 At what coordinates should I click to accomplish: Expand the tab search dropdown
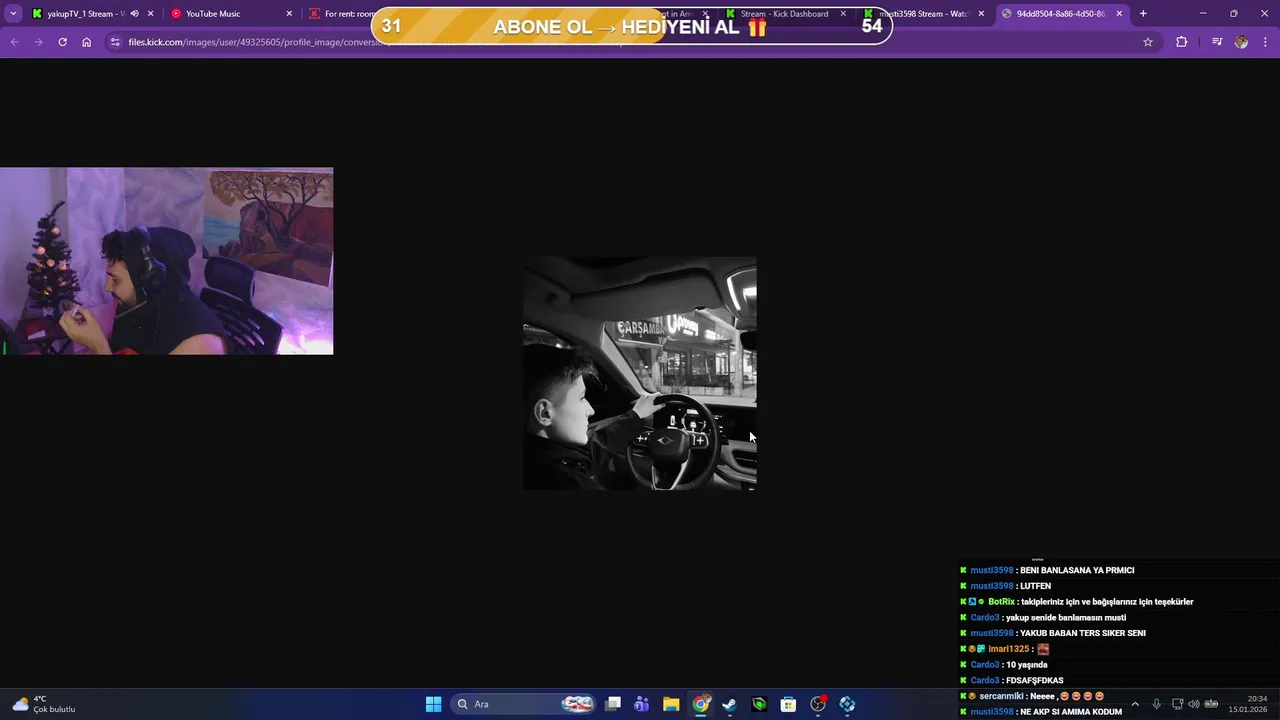13,14
